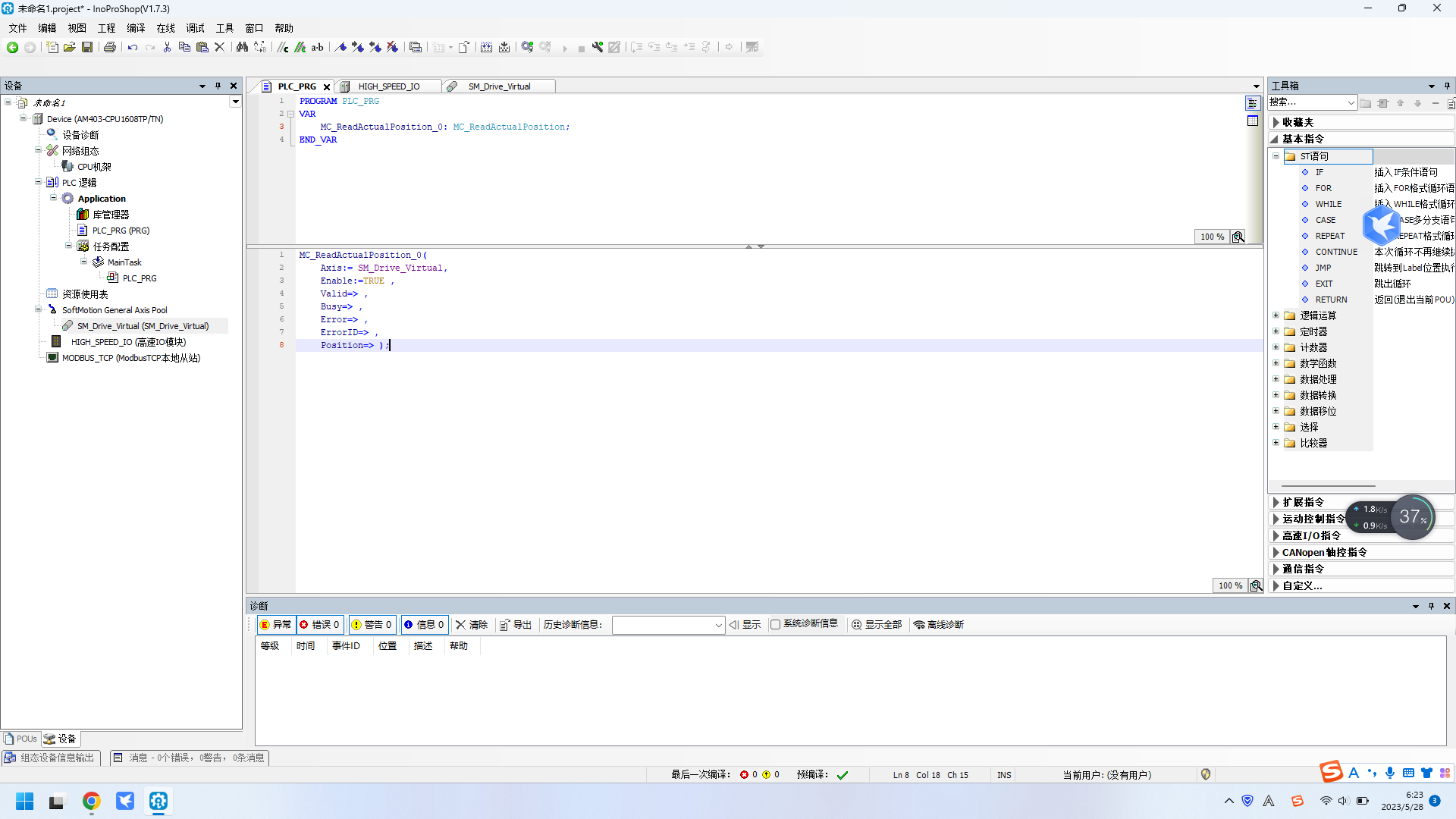
Task: Collapse the ST语句 folder
Action: [1276, 156]
